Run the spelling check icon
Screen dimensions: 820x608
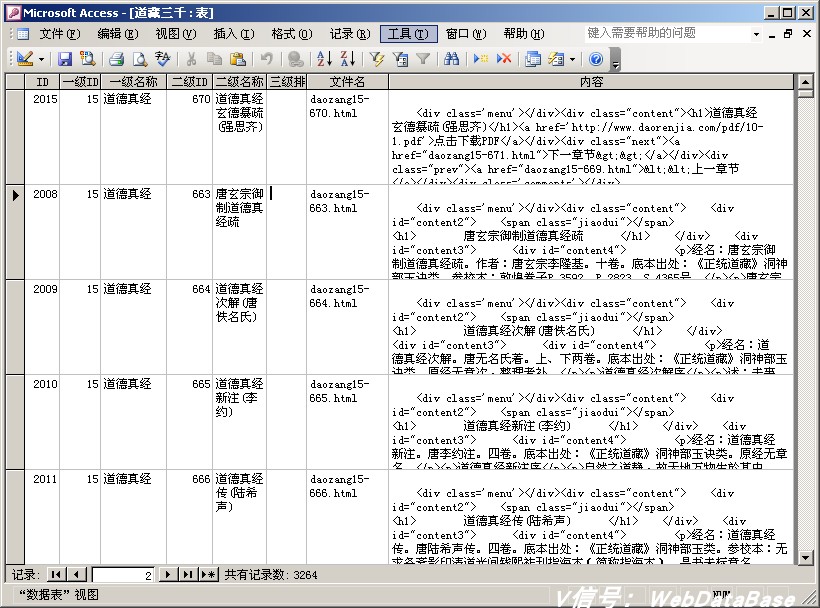click(x=163, y=59)
